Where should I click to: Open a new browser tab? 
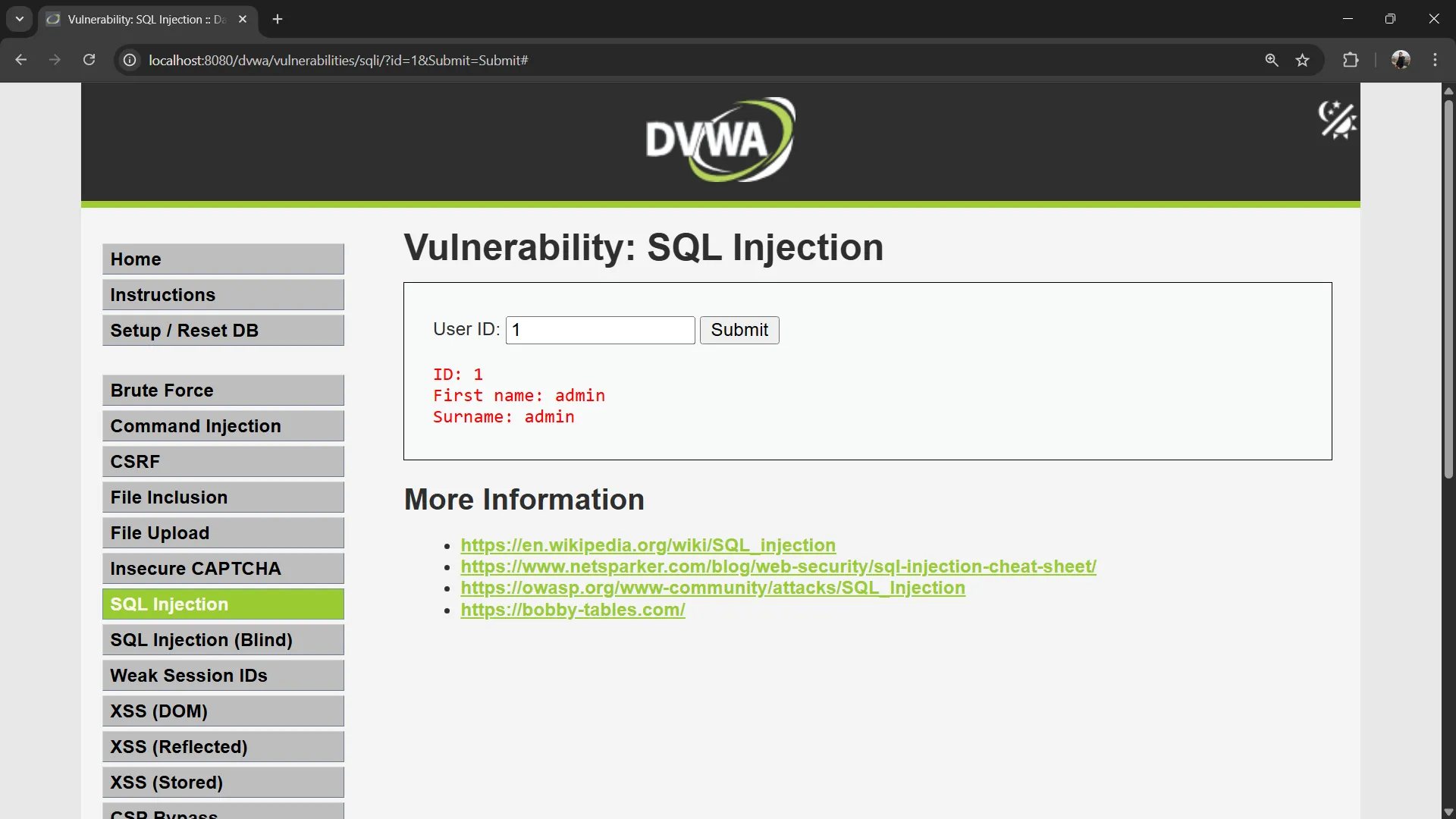tap(278, 19)
